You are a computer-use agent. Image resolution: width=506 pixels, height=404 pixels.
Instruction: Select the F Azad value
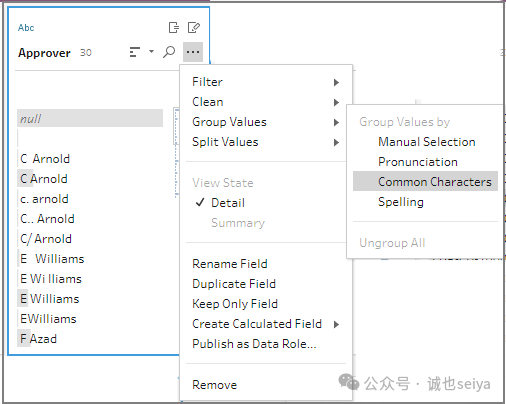[38, 339]
